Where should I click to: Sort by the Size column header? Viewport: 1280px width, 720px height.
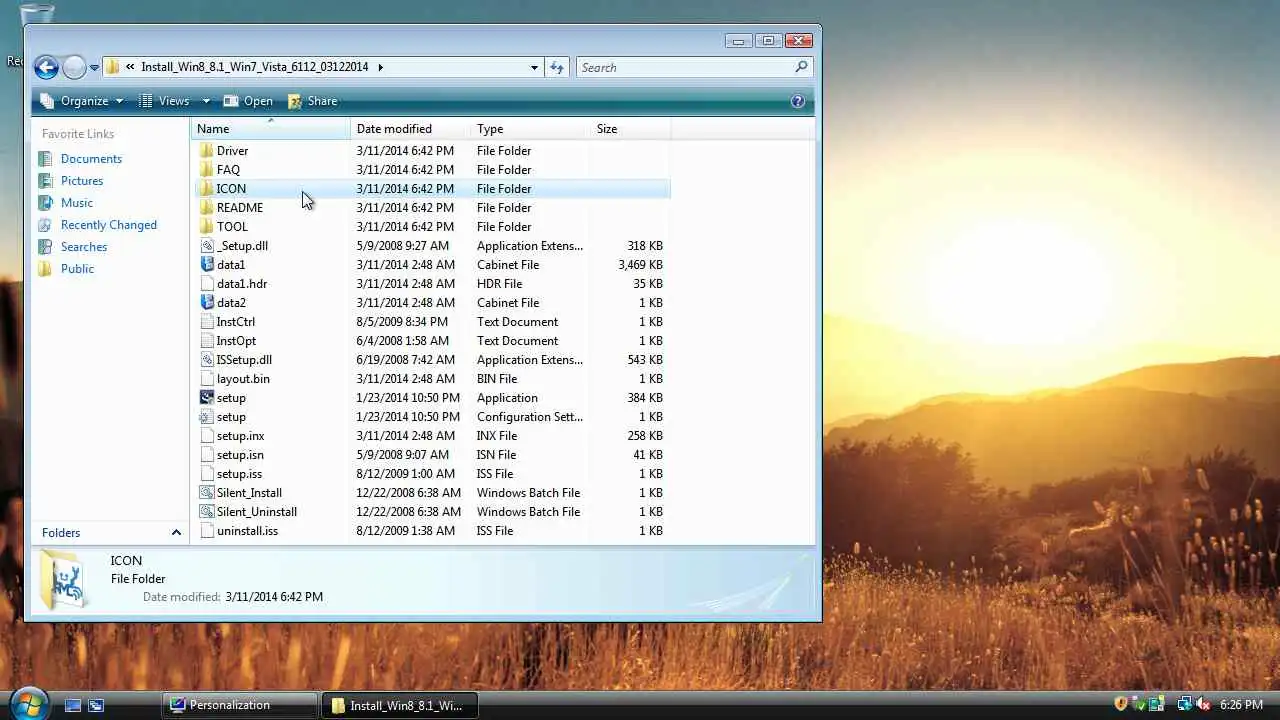pos(630,129)
